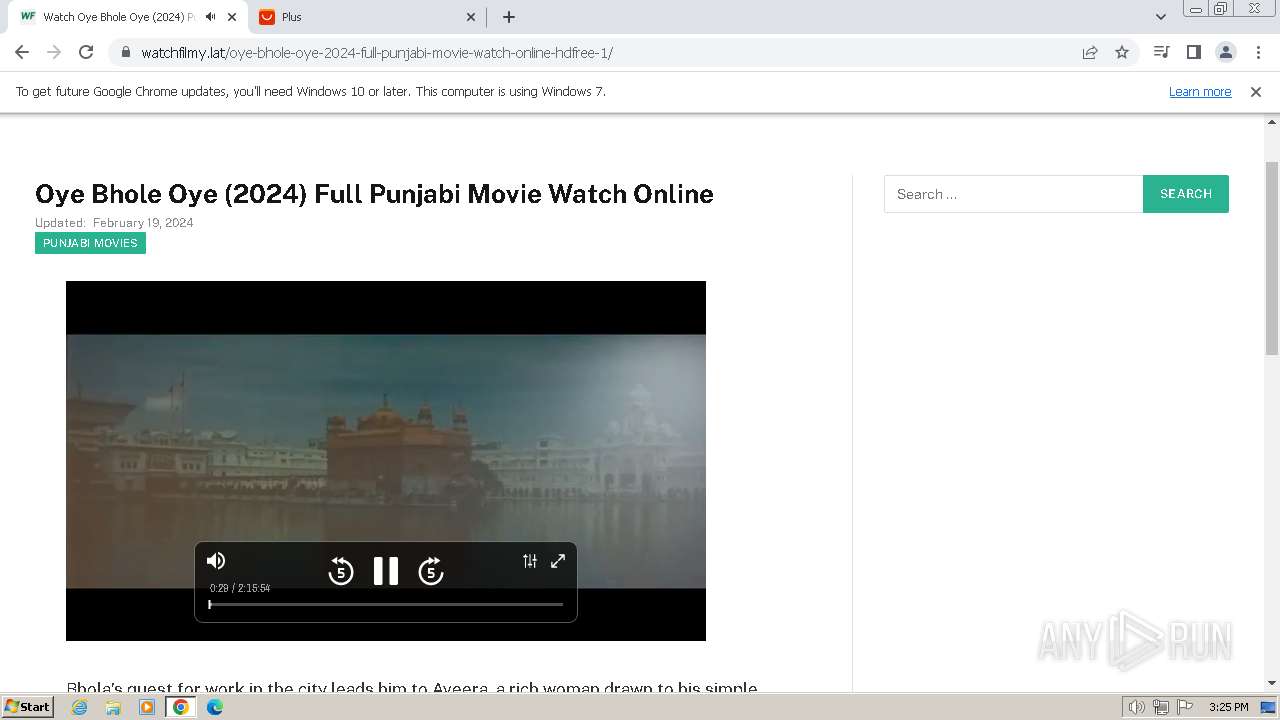Mute audio on Oye Bhole Oye tab
The height and width of the screenshot is (720, 1280).
[210, 17]
